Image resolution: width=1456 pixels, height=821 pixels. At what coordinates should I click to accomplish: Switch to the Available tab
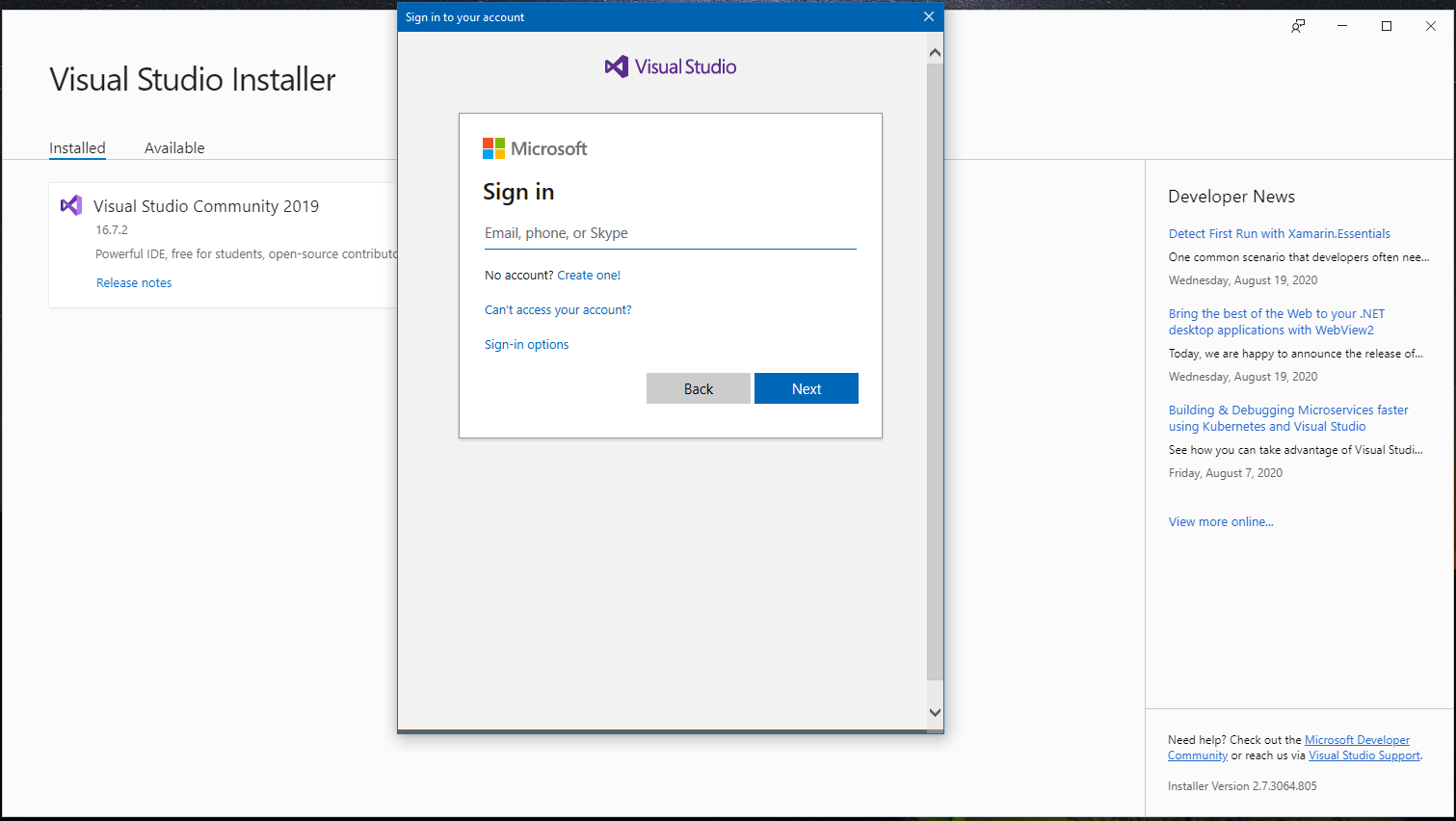click(x=174, y=147)
